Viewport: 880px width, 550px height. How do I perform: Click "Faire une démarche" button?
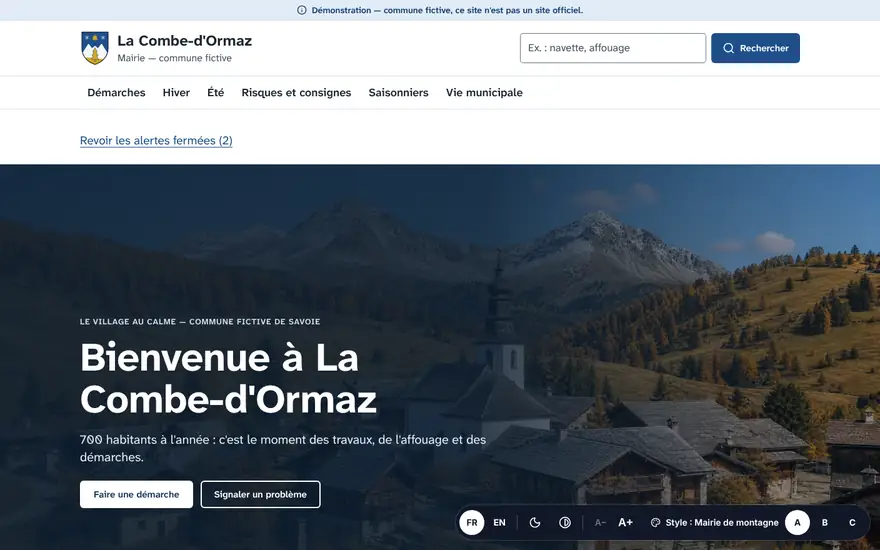click(x=136, y=494)
